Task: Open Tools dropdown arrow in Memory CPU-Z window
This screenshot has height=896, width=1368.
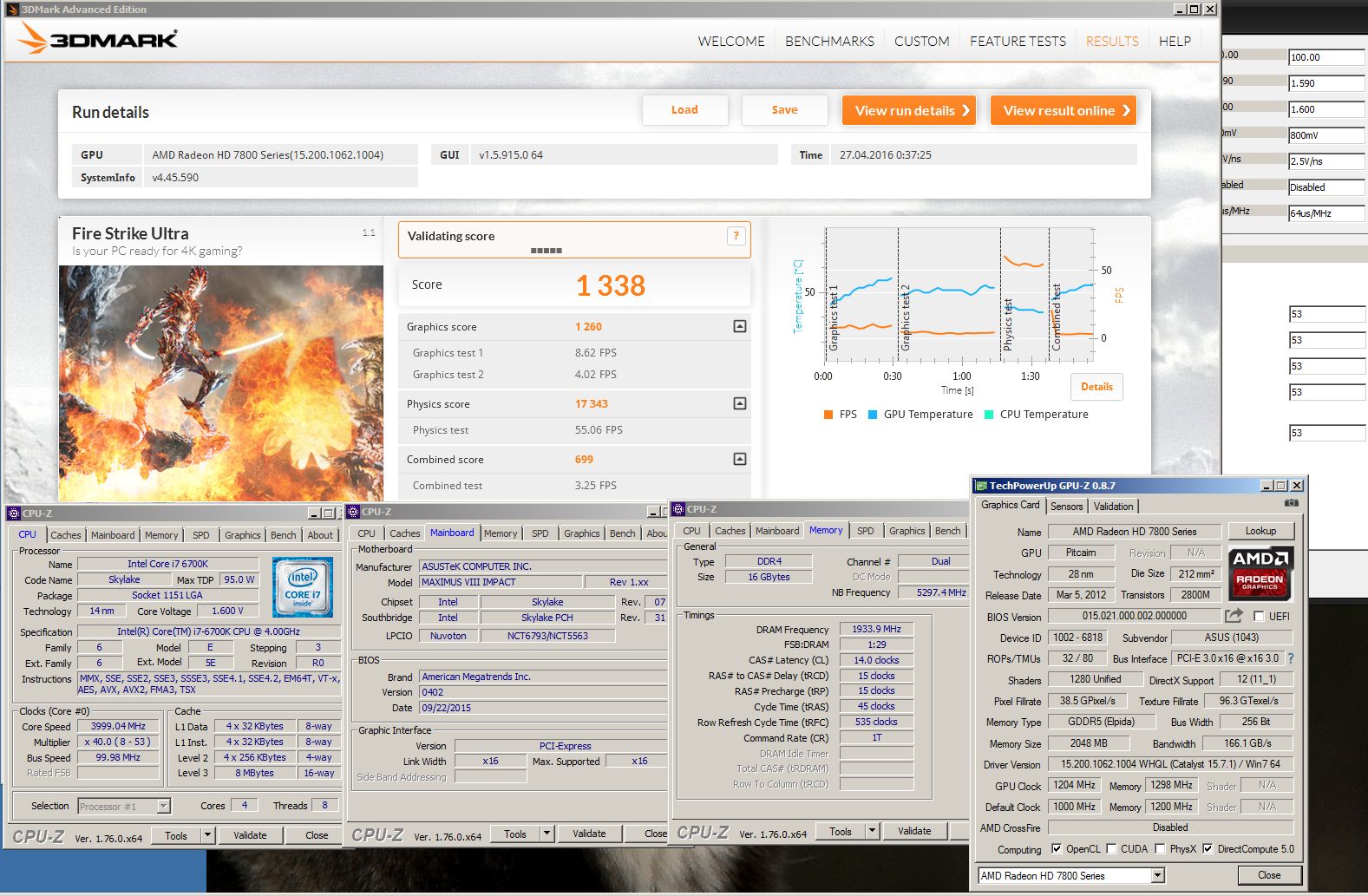Action: (872, 831)
